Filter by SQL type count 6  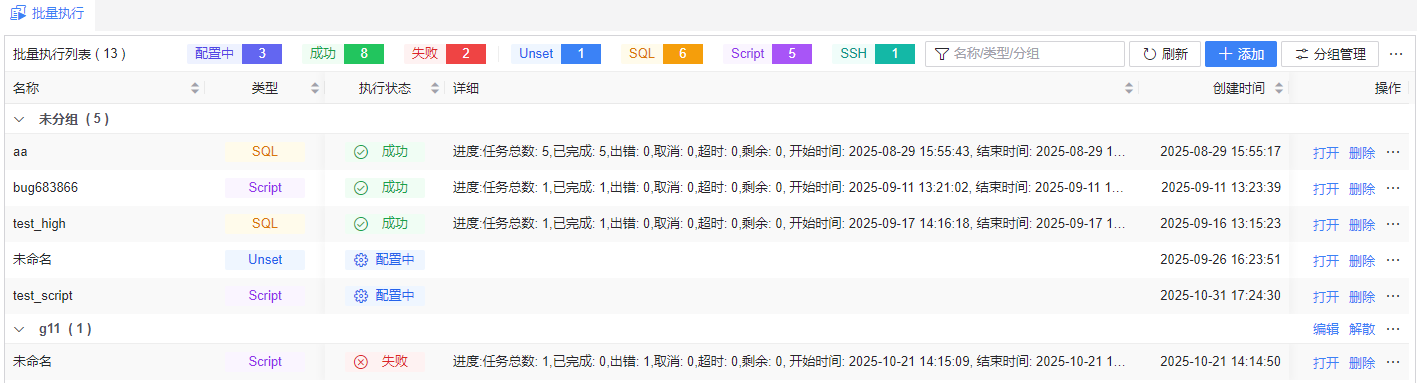click(x=662, y=54)
